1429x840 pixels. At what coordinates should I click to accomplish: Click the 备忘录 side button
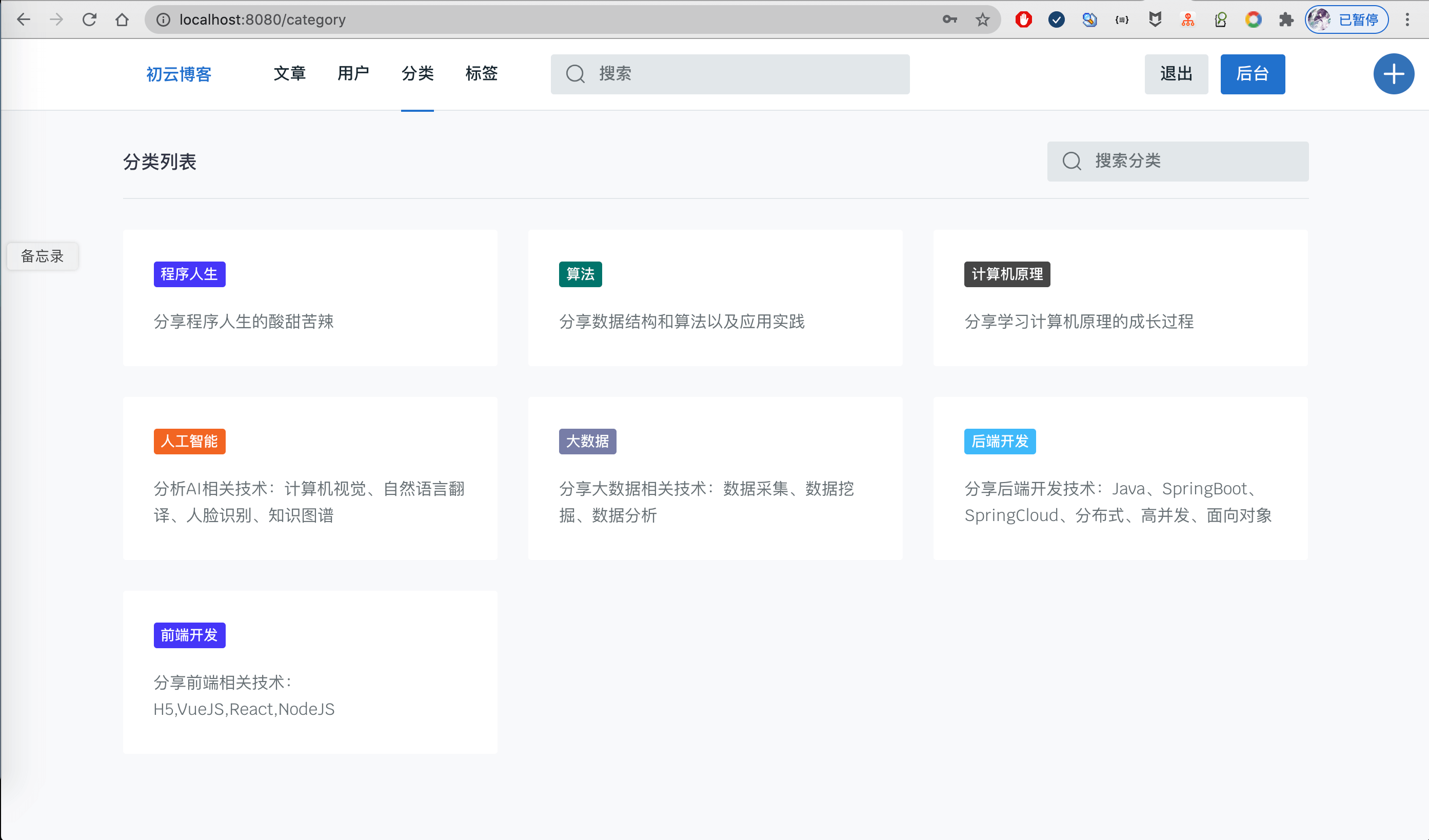43,256
